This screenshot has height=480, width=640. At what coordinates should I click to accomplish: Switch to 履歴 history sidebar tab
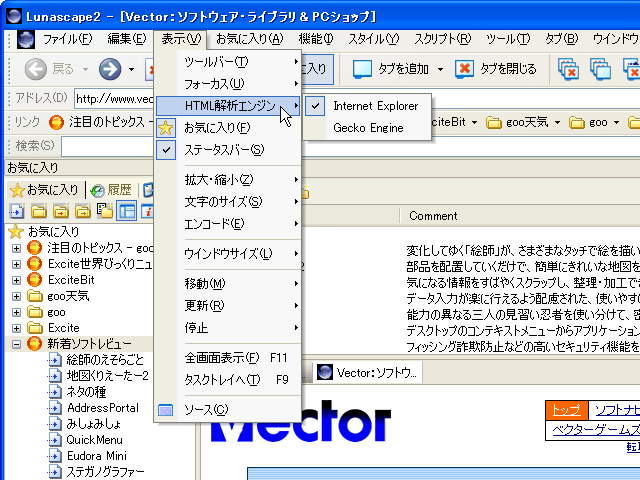(111, 190)
